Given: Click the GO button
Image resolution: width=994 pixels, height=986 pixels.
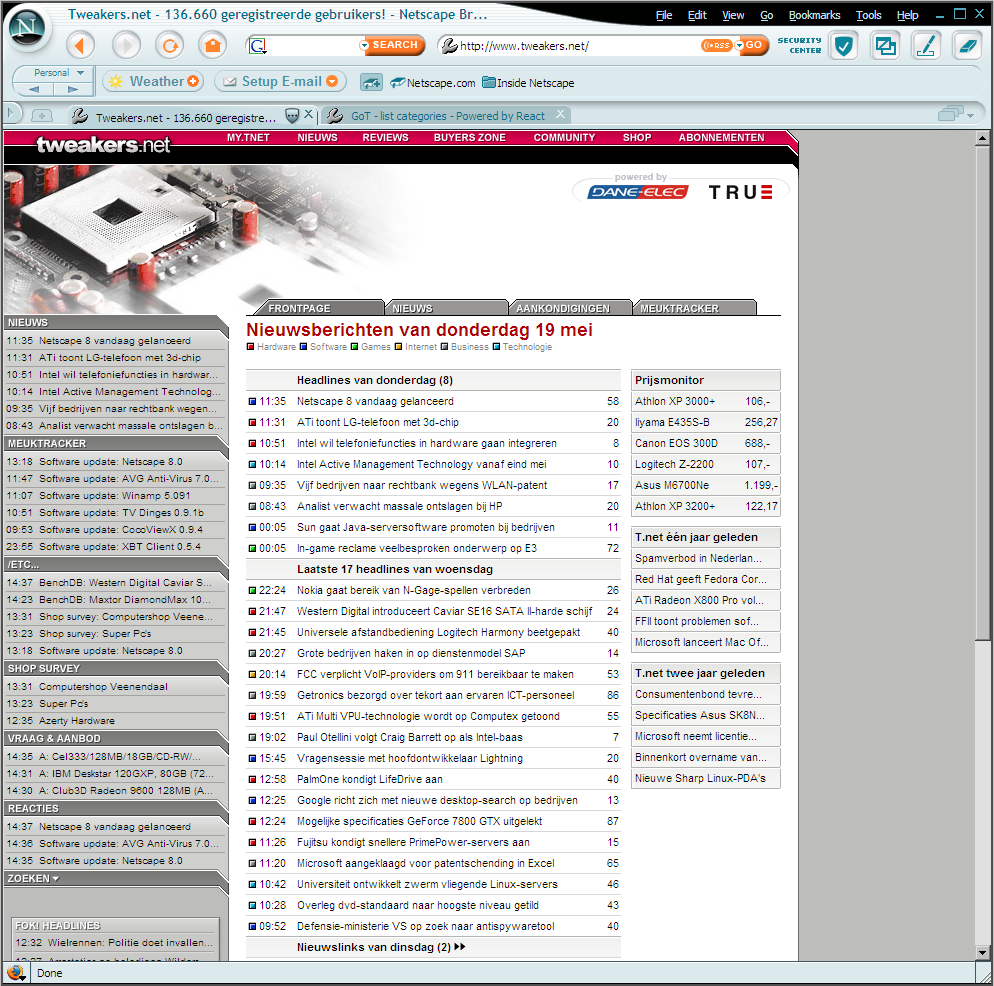Looking at the screenshot, I should click(754, 45).
